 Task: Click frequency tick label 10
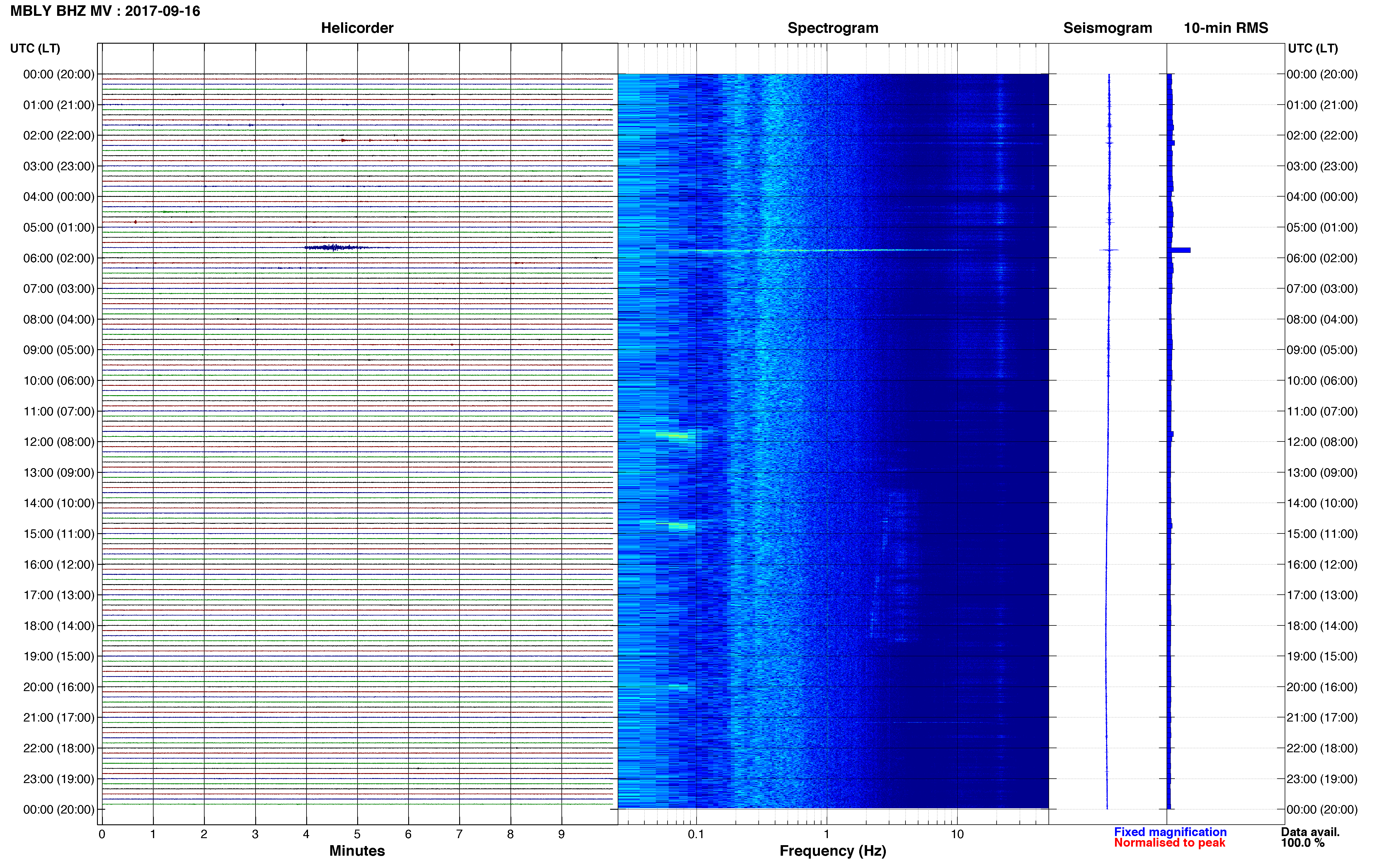[957, 834]
